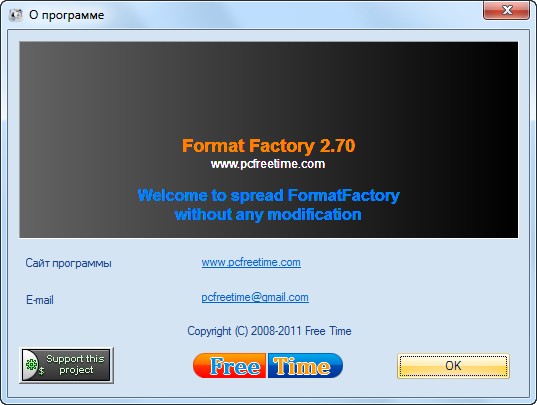Click the without any modification line
Screen dimensions: 537x405
(268, 215)
